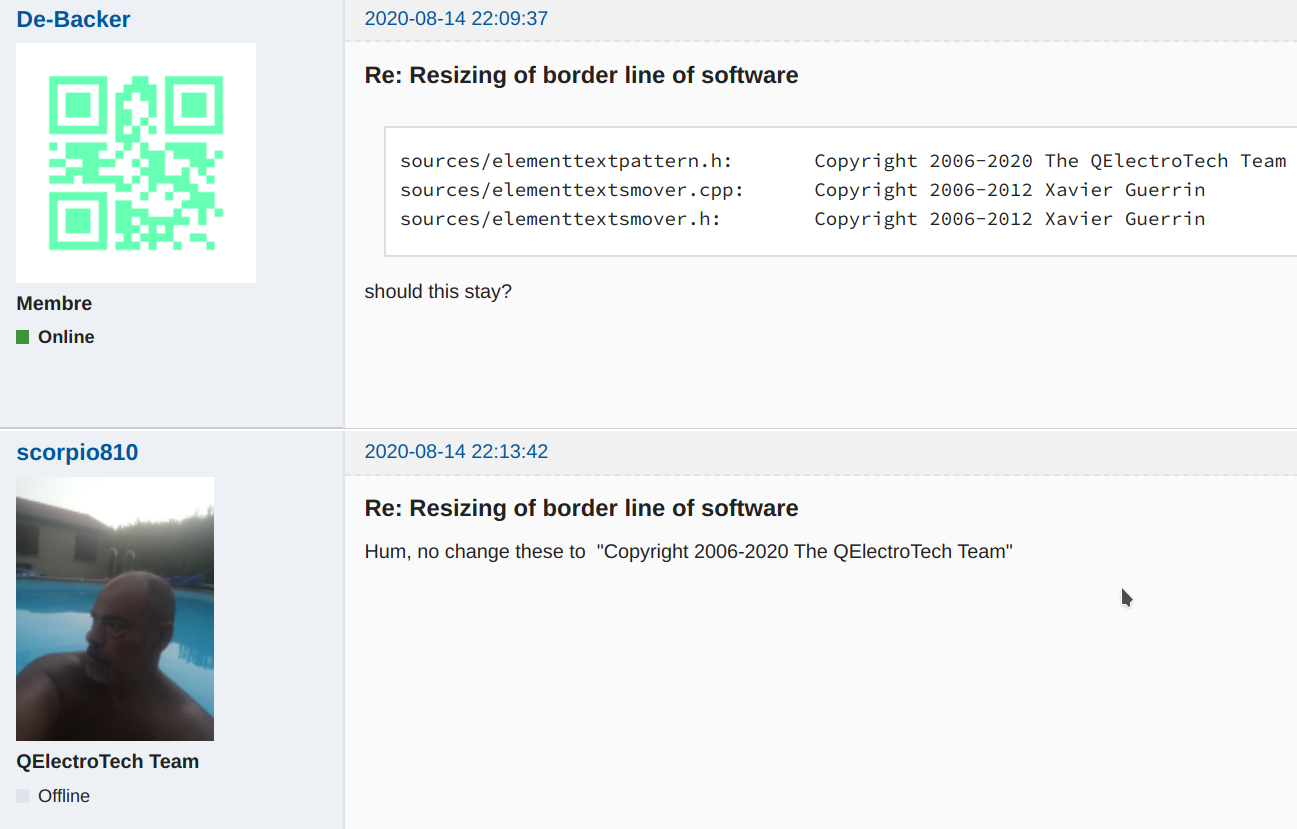This screenshot has width=1297, height=829.
Task: Click the "should this stay?" text
Action: pyautogui.click(x=438, y=292)
